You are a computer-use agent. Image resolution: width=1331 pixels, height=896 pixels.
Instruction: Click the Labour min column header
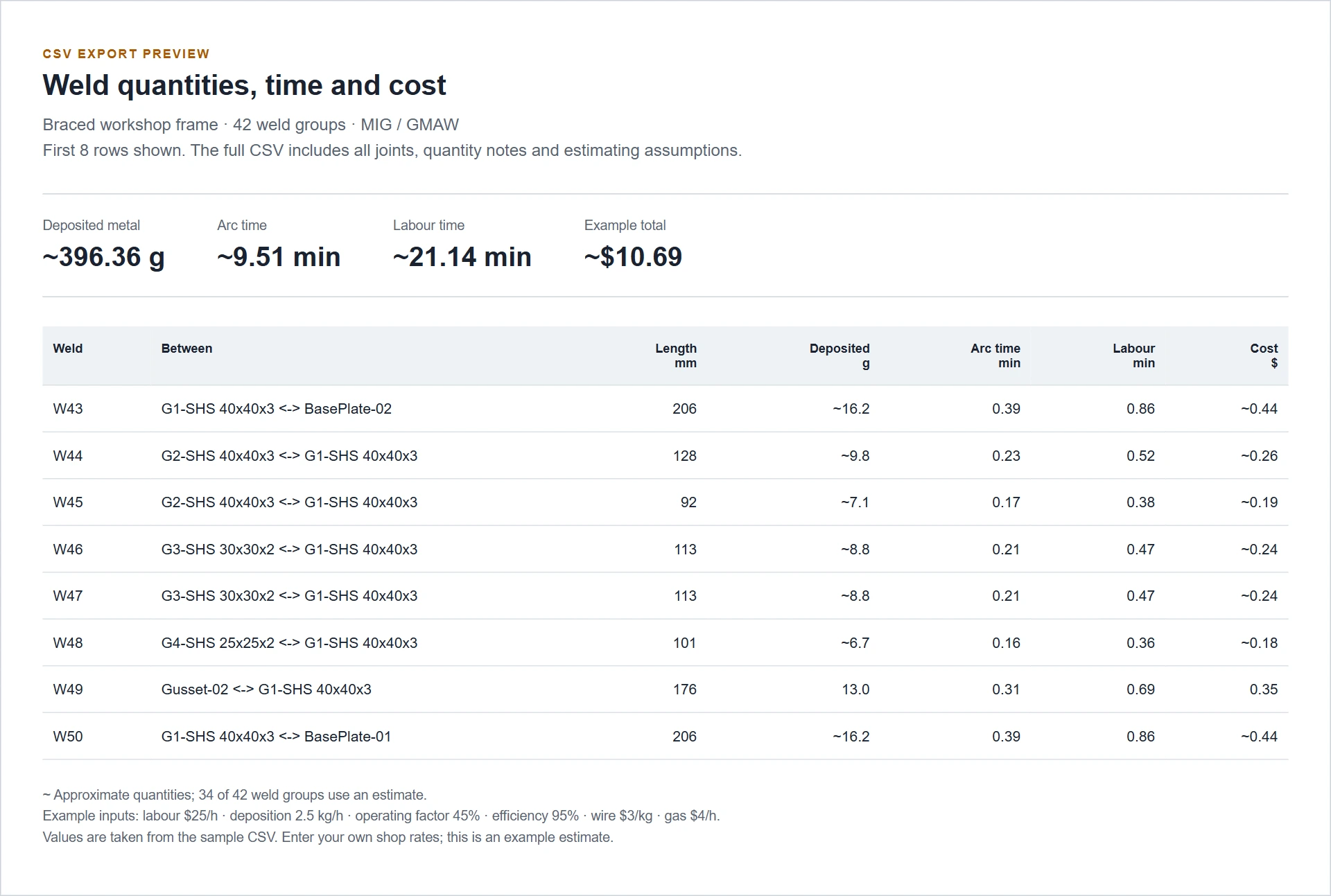(x=1134, y=355)
